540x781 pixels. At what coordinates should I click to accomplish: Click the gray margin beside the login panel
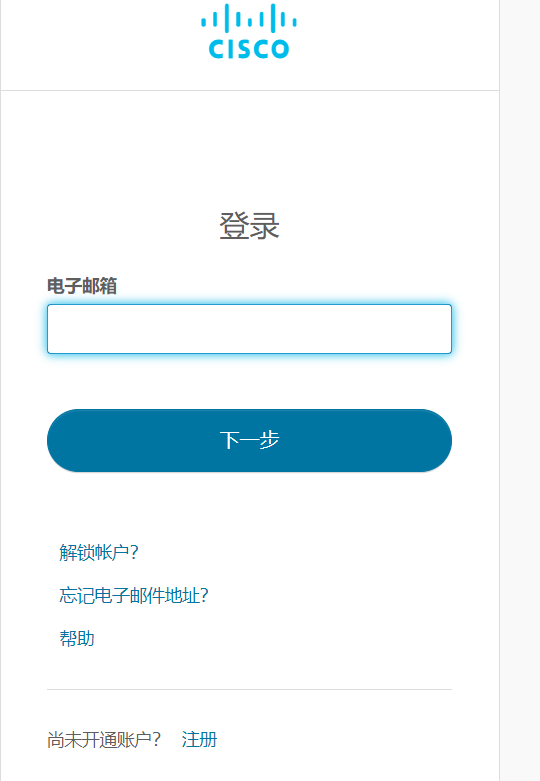(x=520, y=390)
